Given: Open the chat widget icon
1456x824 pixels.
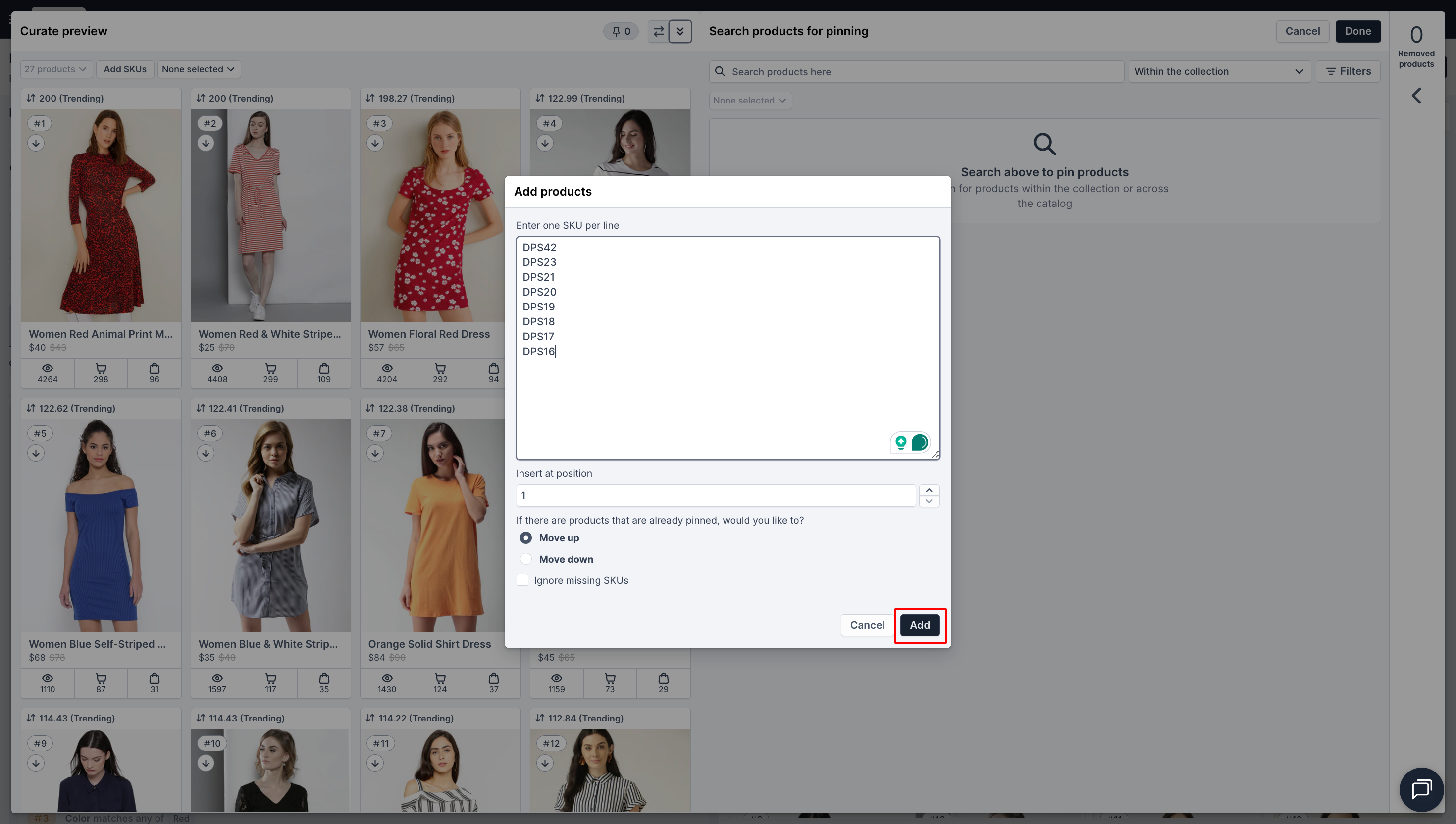Looking at the screenshot, I should (x=1421, y=789).
